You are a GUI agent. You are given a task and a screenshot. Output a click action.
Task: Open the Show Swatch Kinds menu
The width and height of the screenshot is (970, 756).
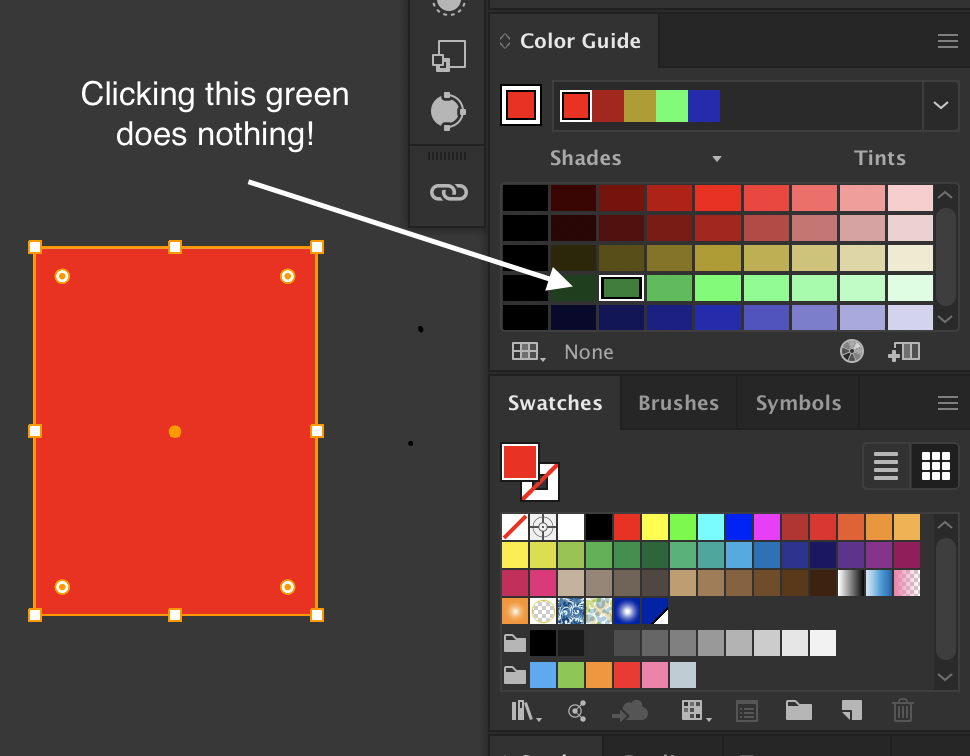pyautogui.click(x=694, y=710)
